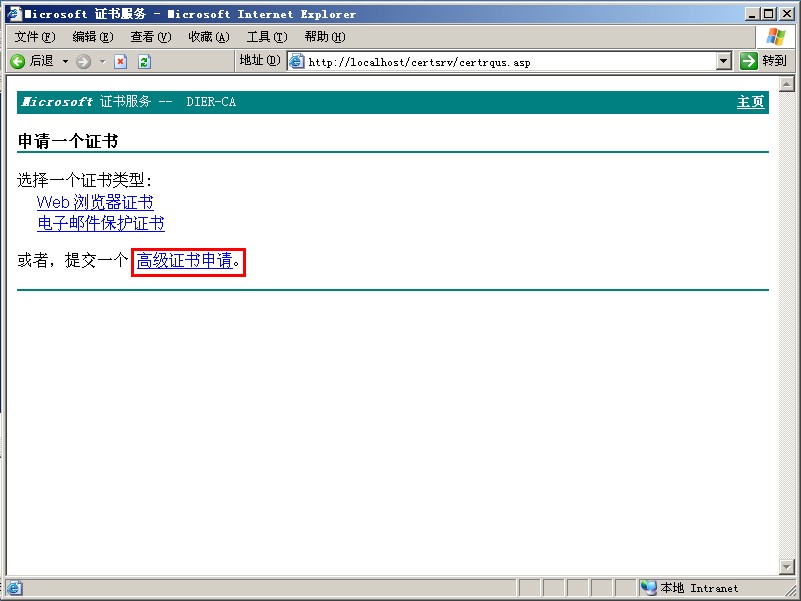Open the 工具 (Tools) menu
Screen dimensions: 801x601
pyautogui.click(x=266, y=37)
